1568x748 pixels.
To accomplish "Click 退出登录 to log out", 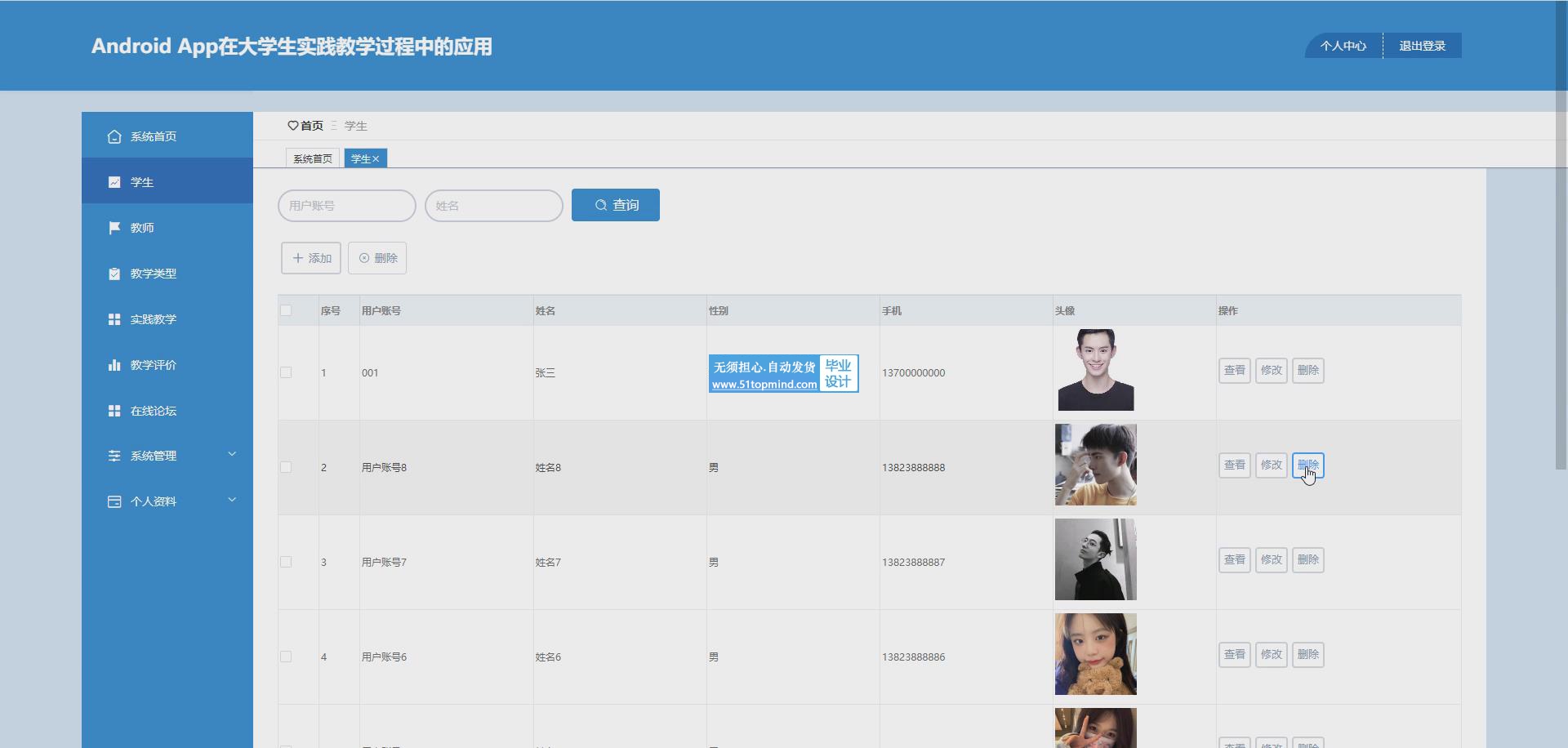I will click(1423, 46).
